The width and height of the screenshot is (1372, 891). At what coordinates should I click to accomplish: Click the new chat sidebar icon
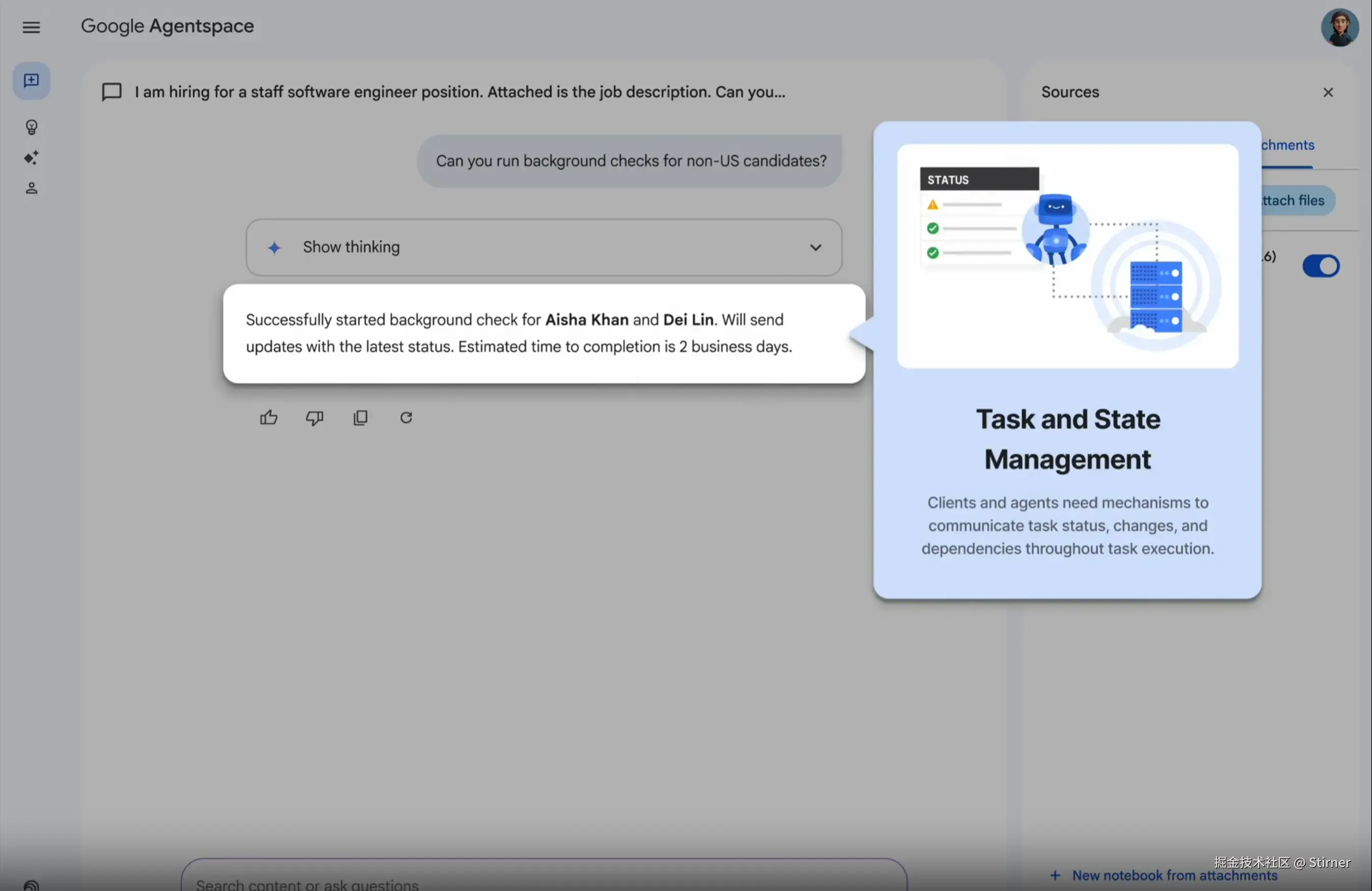click(x=31, y=81)
